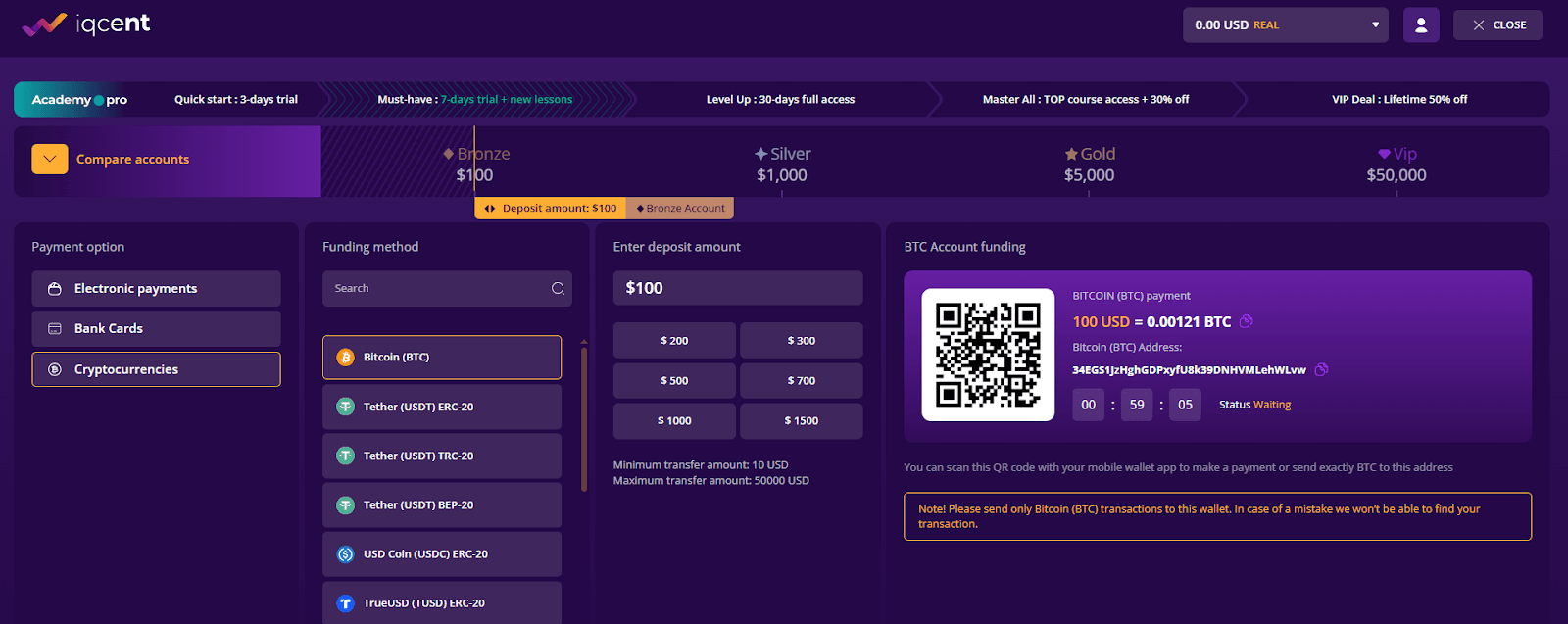Click the Tether BEP-20 coin icon
This screenshot has height=624, width=1568.
pos(345,505)
